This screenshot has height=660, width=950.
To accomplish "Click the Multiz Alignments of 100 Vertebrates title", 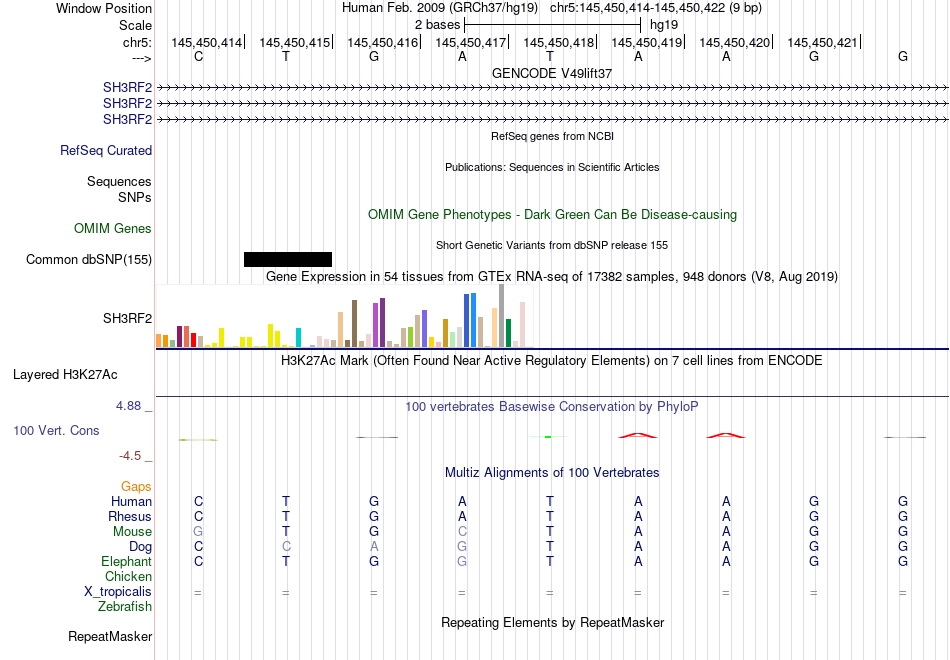I will (552, 473).
